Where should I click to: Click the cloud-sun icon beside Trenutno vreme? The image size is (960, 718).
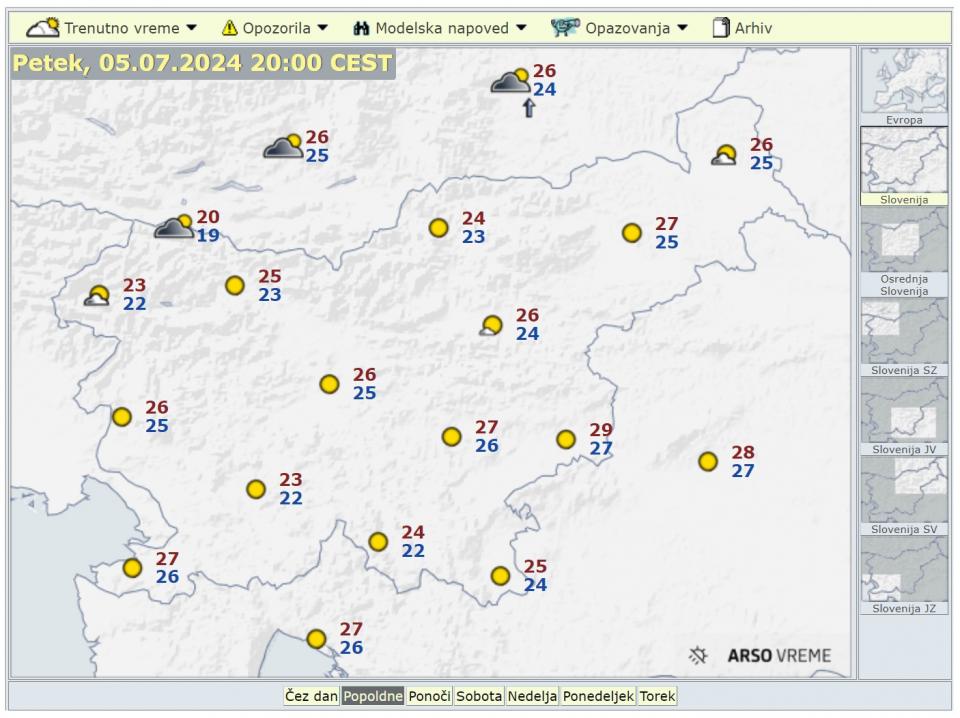[42, 28]
